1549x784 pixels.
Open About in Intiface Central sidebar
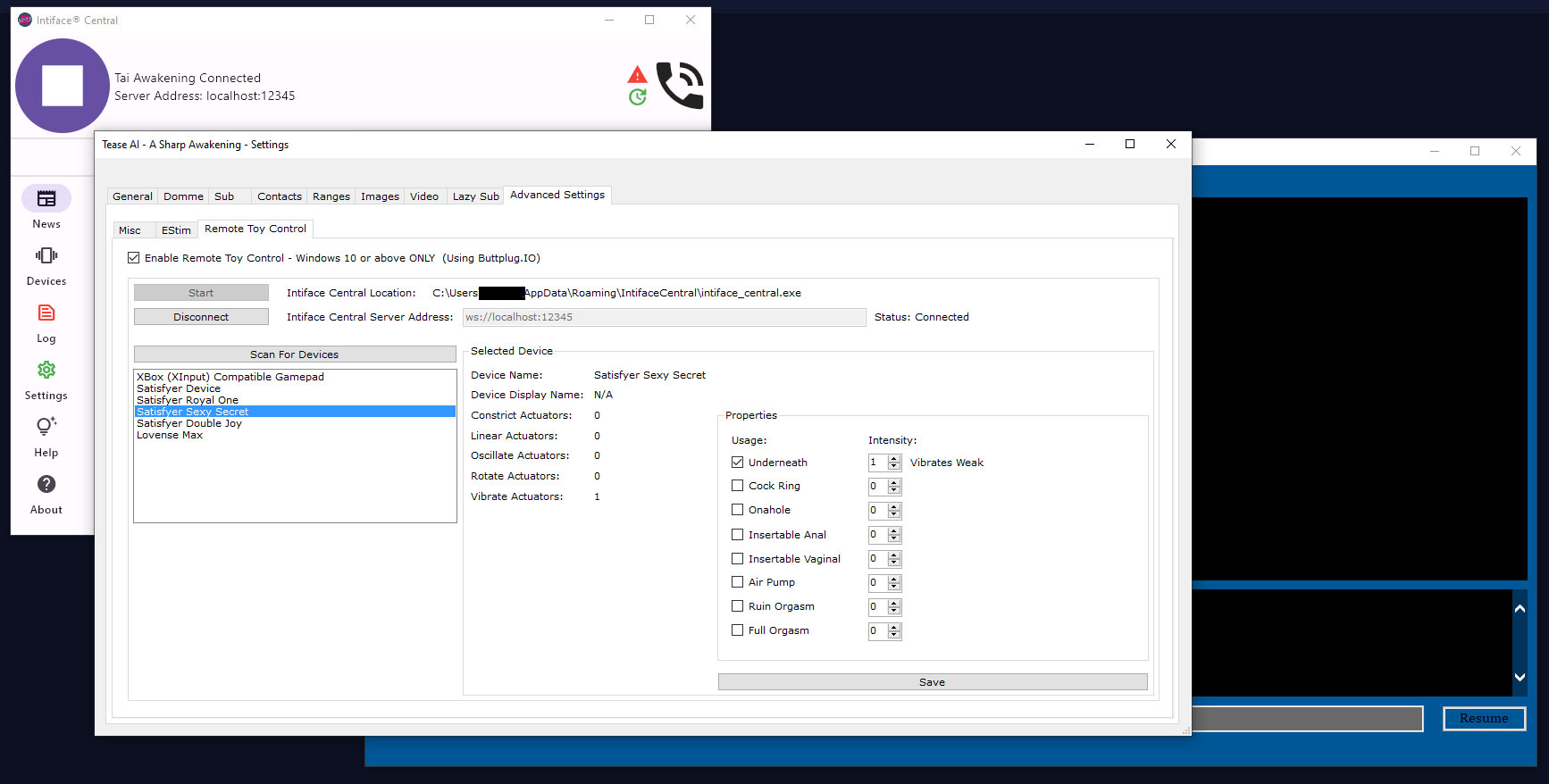coord(46,495)
